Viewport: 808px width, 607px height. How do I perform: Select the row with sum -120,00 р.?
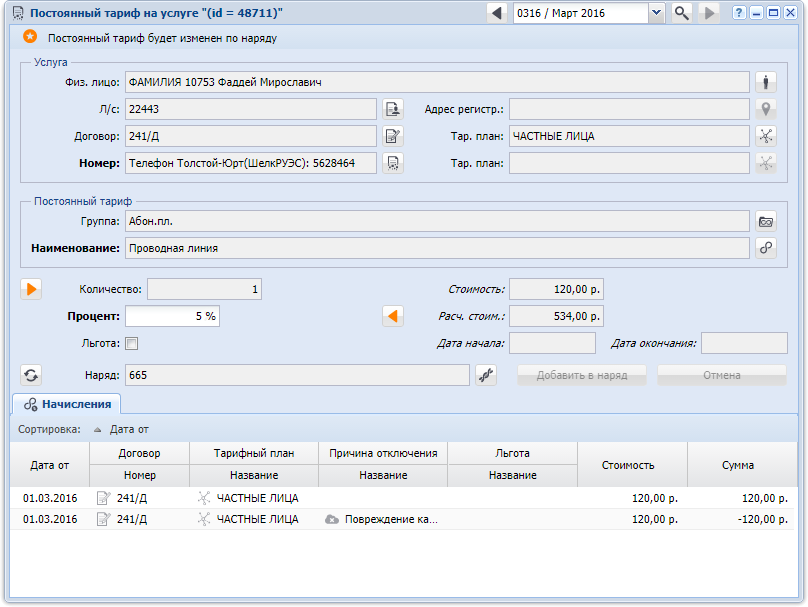point(402,519)
